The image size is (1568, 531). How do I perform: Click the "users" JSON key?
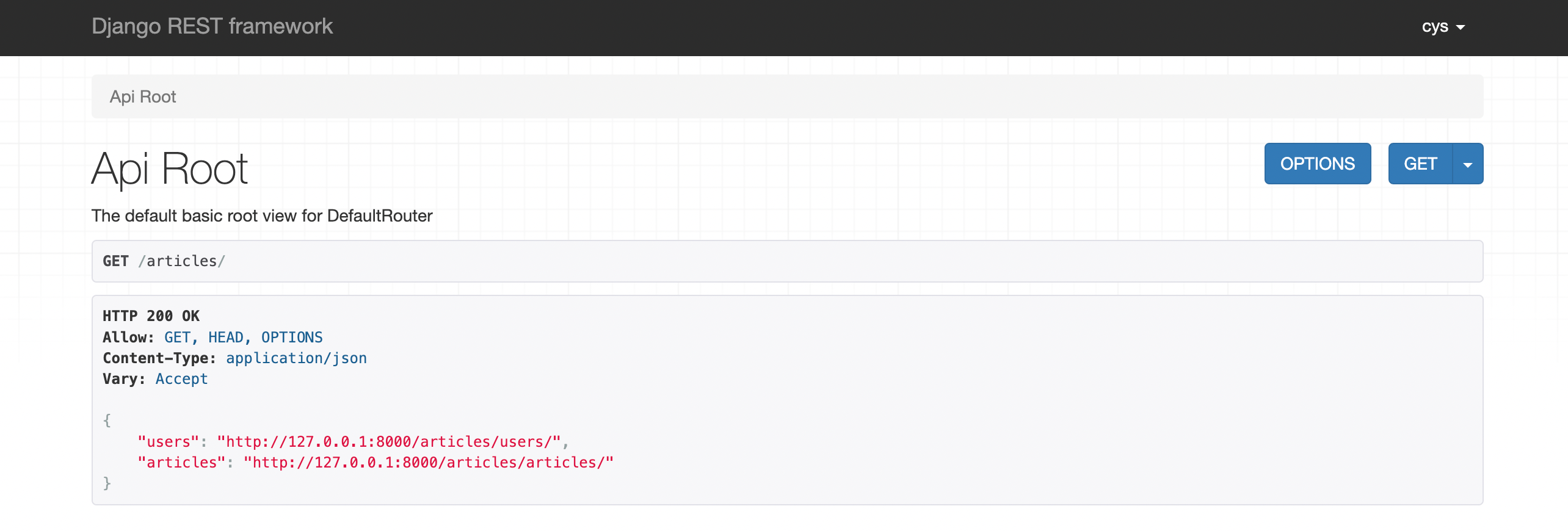[x=169, y=441]
